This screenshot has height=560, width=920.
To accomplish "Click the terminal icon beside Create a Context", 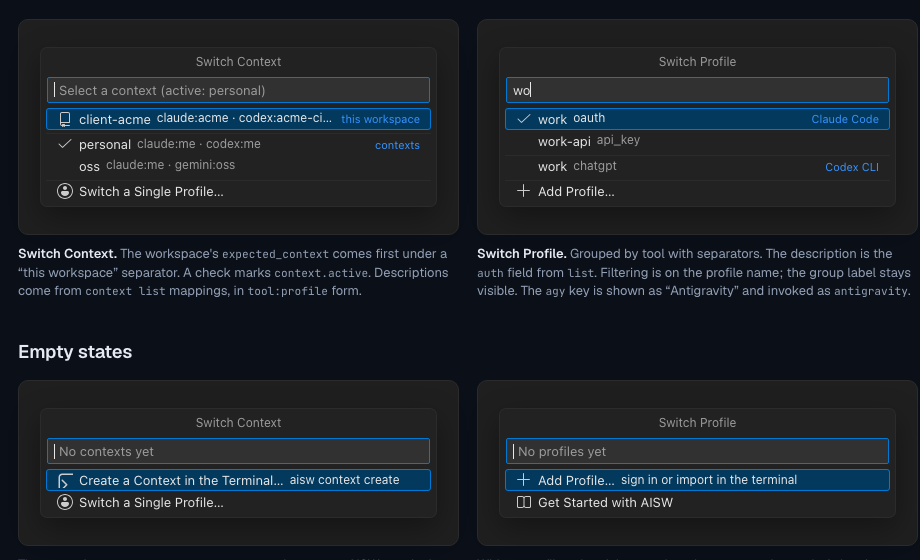I will pos(65,481).
